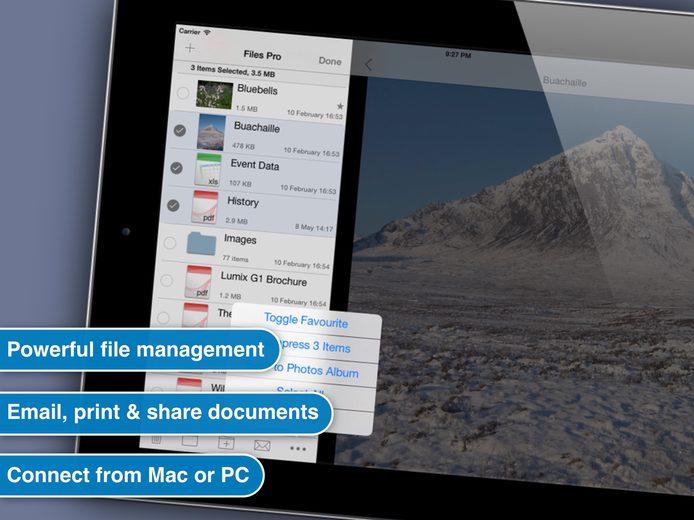The image size is (694, 520).
Task: Click the Lumix G1 Brochure pdf icon
Action: 198,282
